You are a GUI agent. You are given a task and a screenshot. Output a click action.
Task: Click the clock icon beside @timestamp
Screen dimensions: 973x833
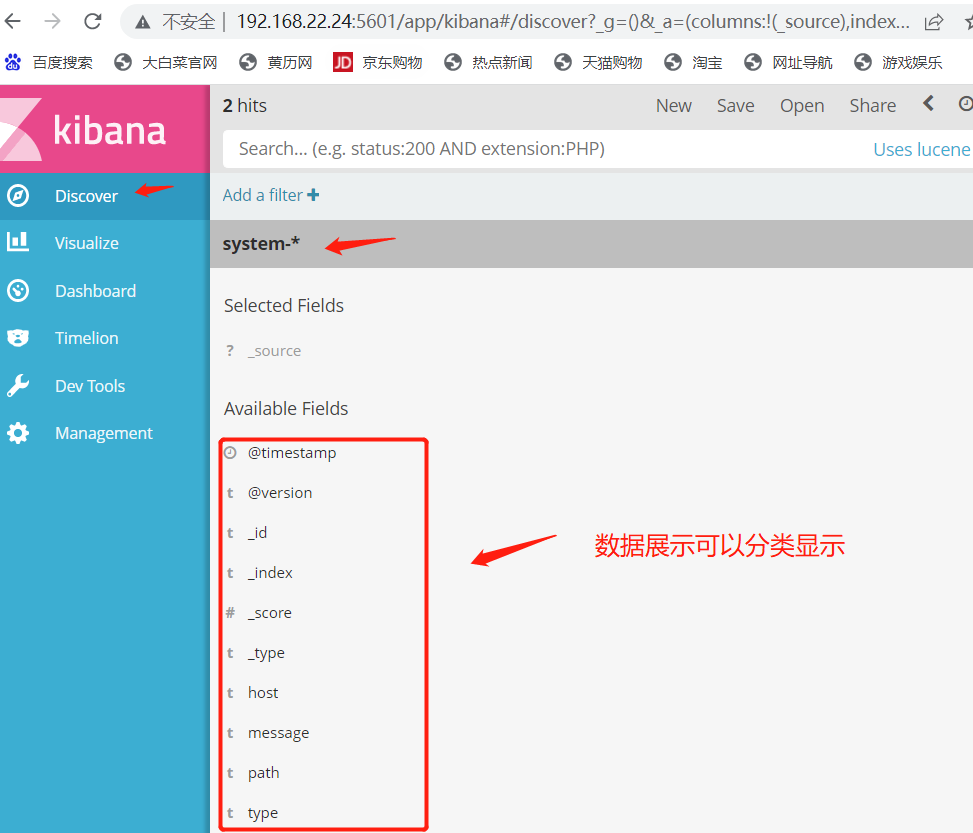230,453
